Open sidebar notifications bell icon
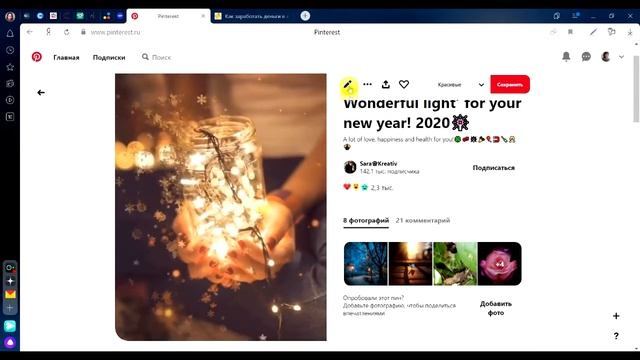The image size is (640, 360). (10, 33)
